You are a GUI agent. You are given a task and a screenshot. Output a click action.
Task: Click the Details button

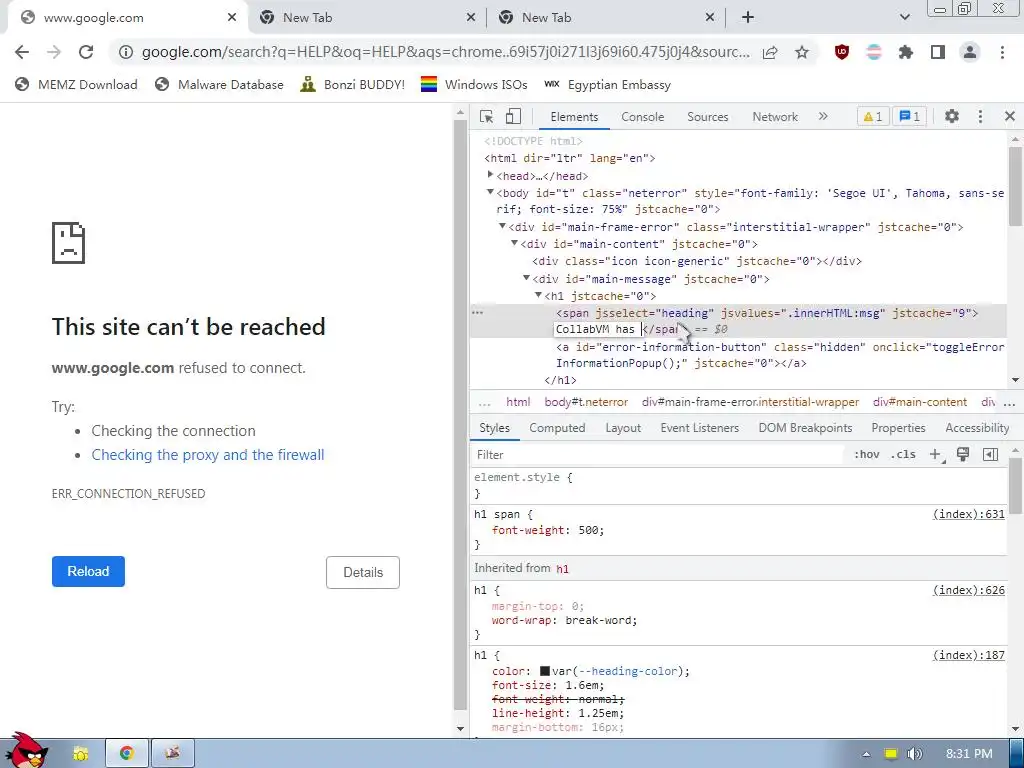(363, 572)
